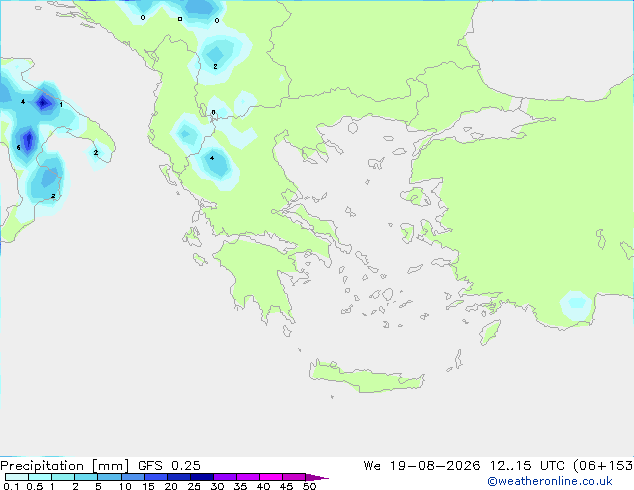Open the weatheronline.co.uk copyright link
634x490 pixels.
[x=550, y=481]
